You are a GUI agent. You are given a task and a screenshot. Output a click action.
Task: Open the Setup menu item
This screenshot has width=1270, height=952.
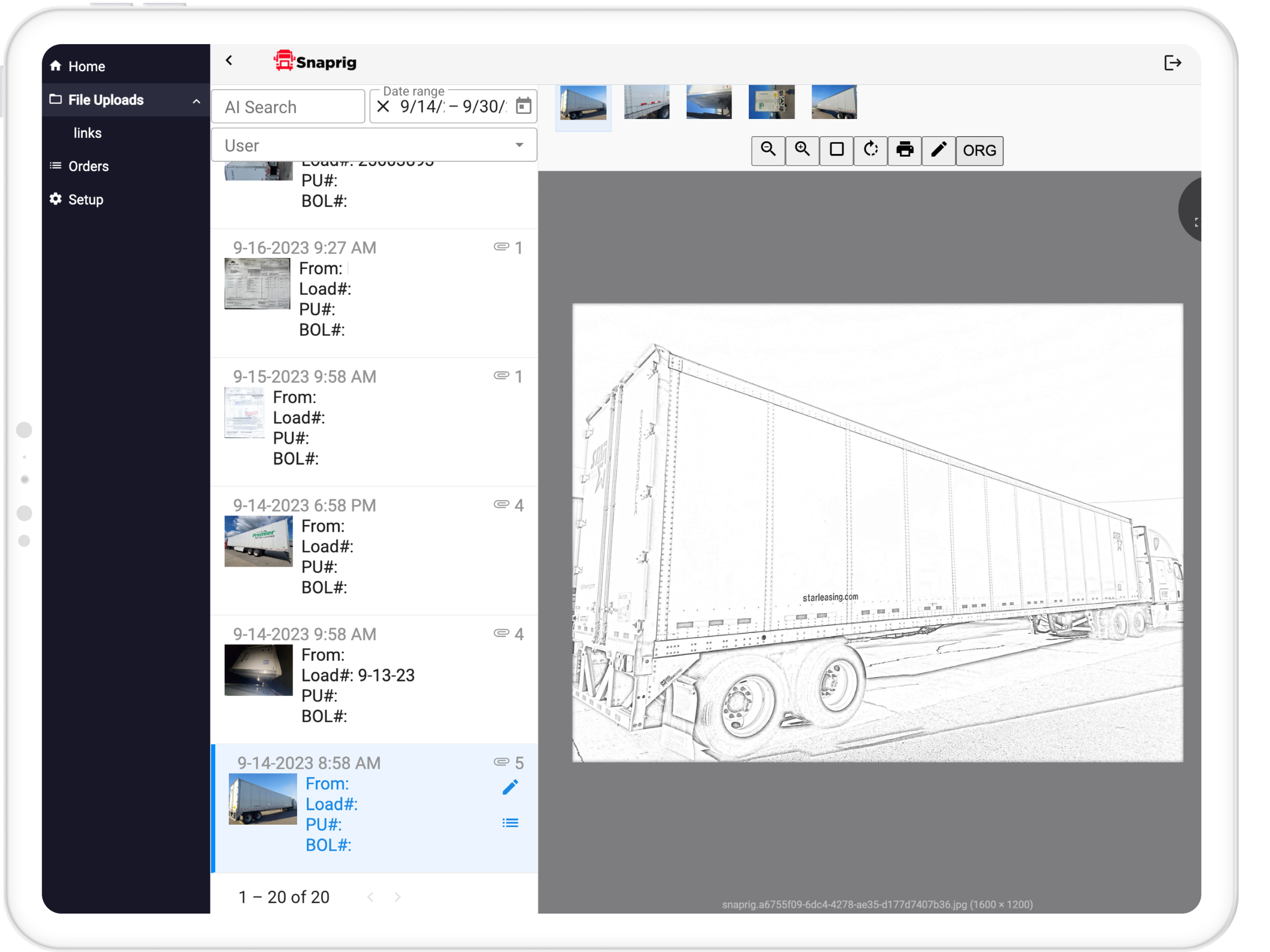(x=85, y=200)
